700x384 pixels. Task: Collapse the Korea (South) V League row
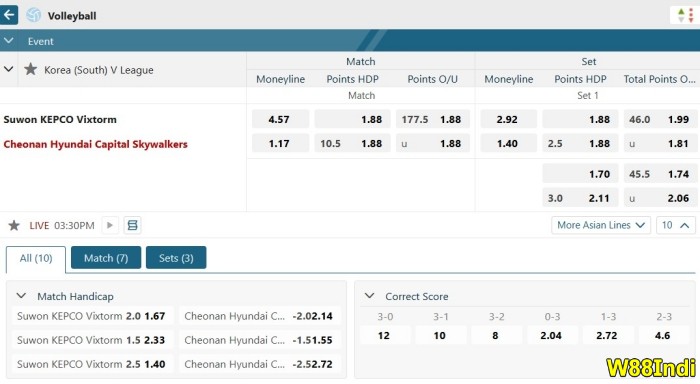click(x=8, y=69)
